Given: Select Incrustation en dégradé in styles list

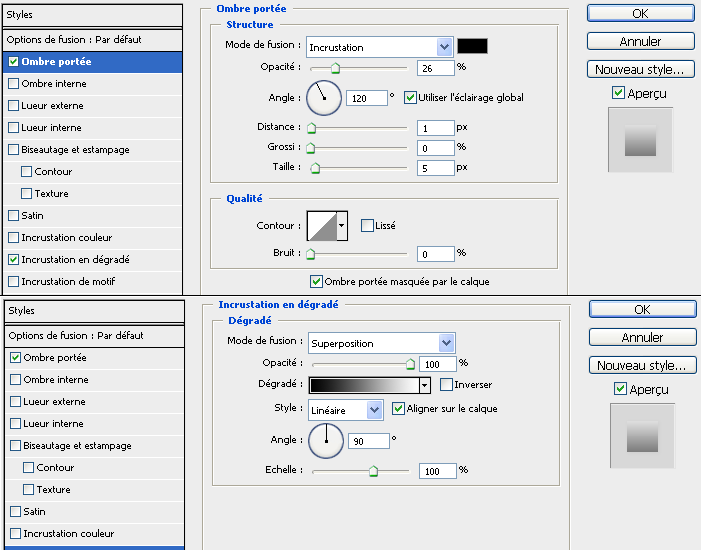Looking at the screenshot, I should pos(75,260).
